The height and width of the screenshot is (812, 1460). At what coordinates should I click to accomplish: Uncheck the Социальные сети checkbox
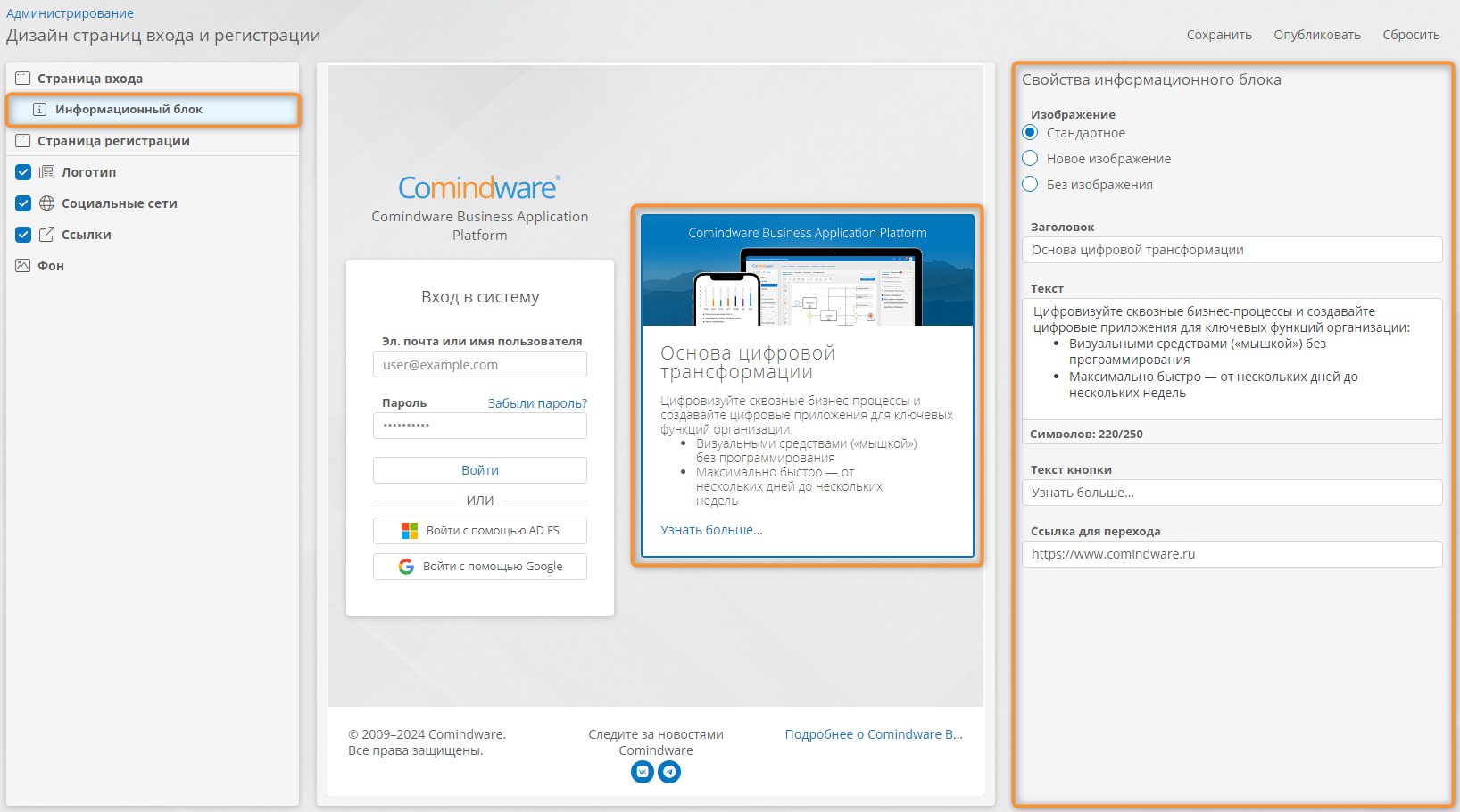[23, 203]
